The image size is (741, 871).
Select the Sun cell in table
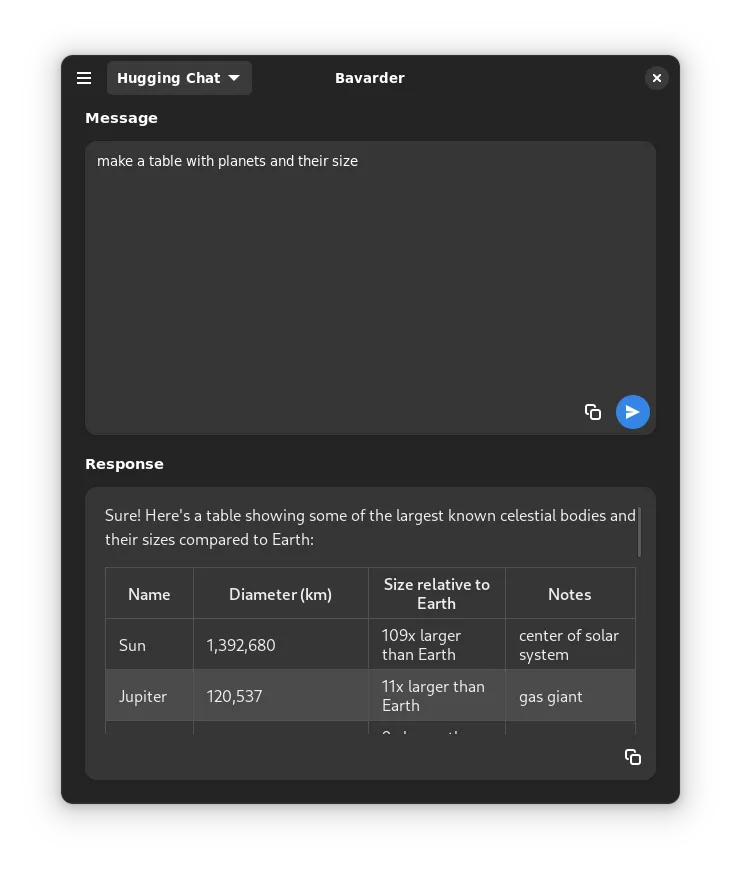point(133,645)
